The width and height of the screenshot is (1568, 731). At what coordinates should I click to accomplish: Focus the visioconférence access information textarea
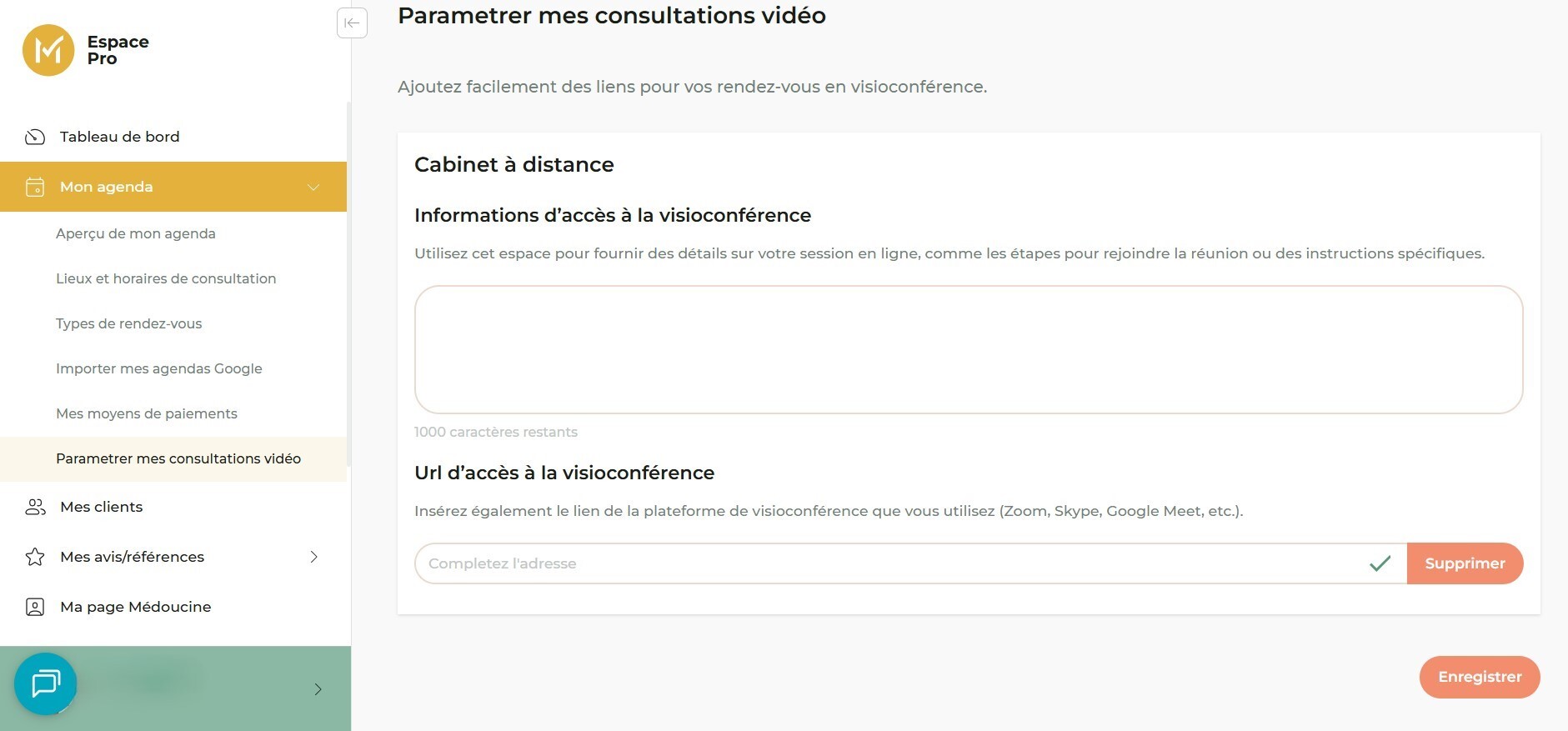click(968, 349)
